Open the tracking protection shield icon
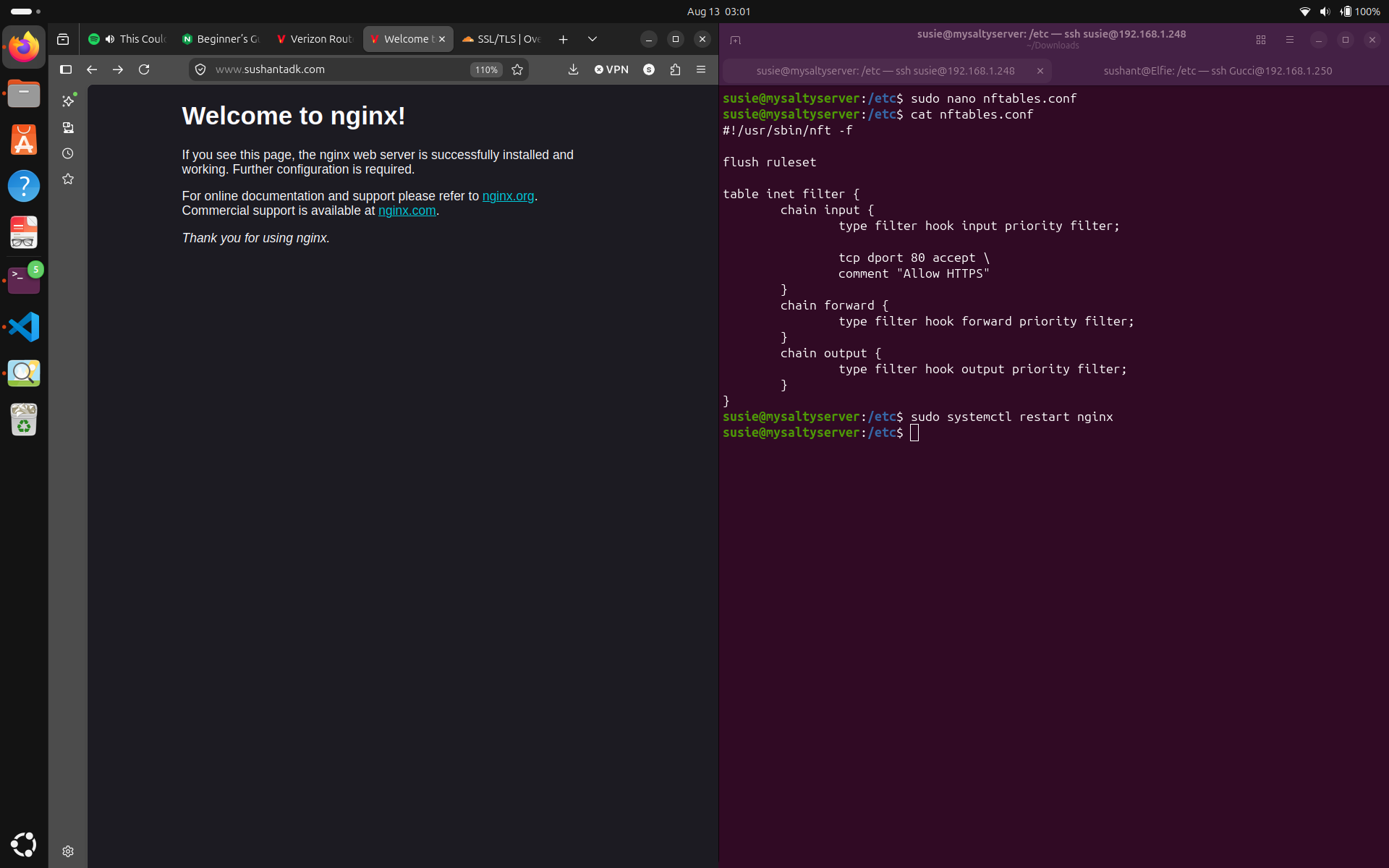 (x=200, y=69)
